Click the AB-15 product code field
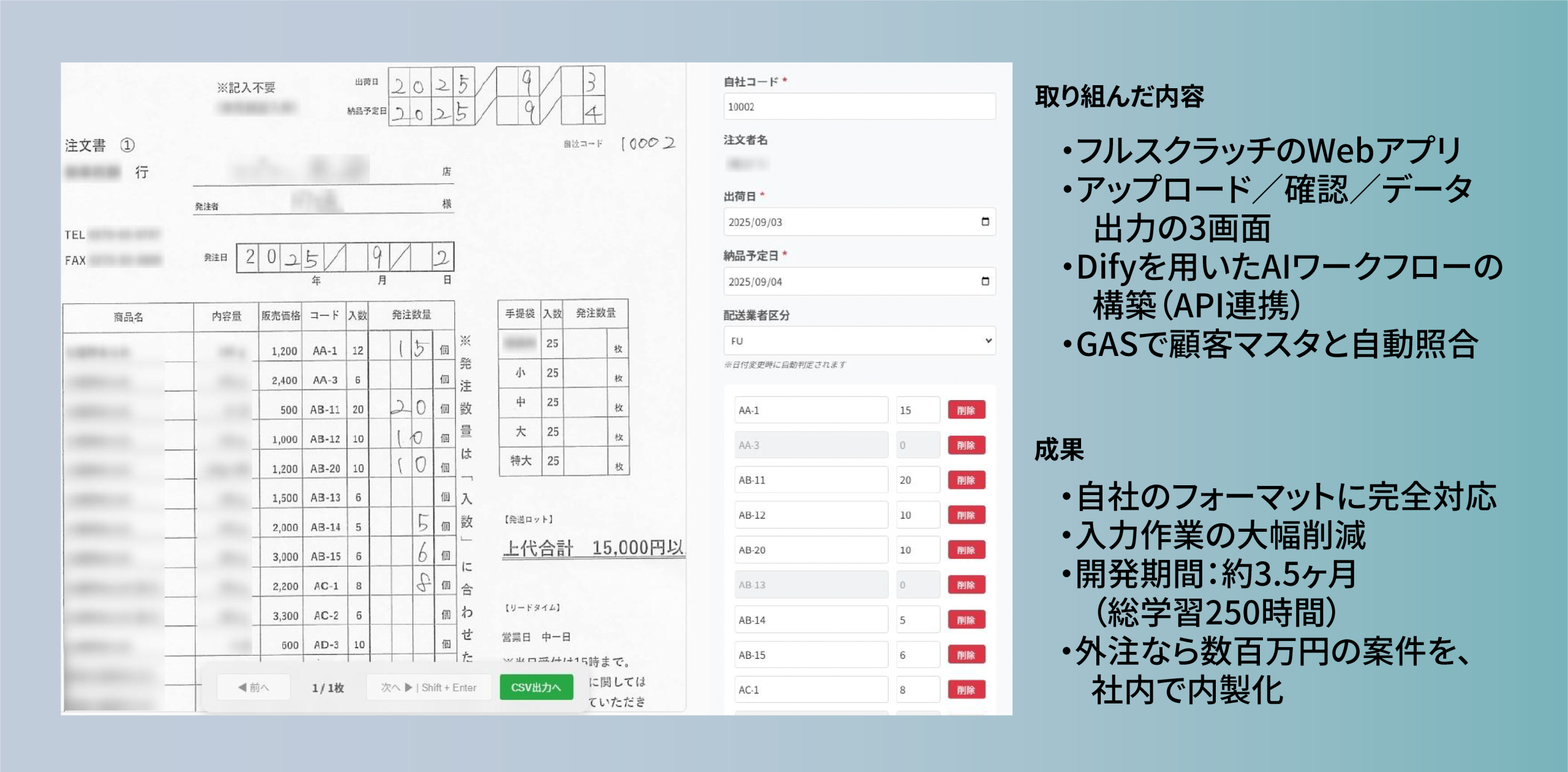 pyautogui.click(x=810, y=654)
